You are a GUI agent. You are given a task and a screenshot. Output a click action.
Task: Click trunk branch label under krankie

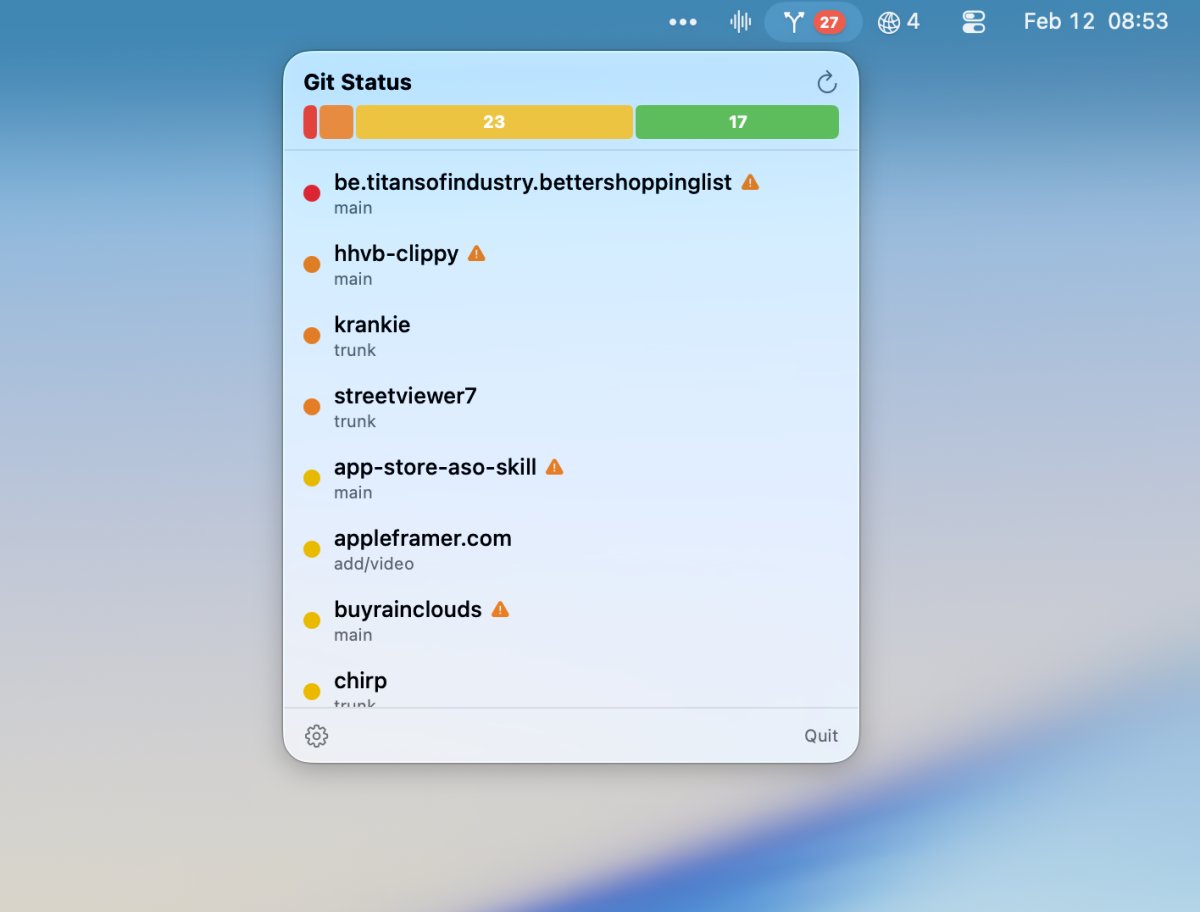pos(355,350)
